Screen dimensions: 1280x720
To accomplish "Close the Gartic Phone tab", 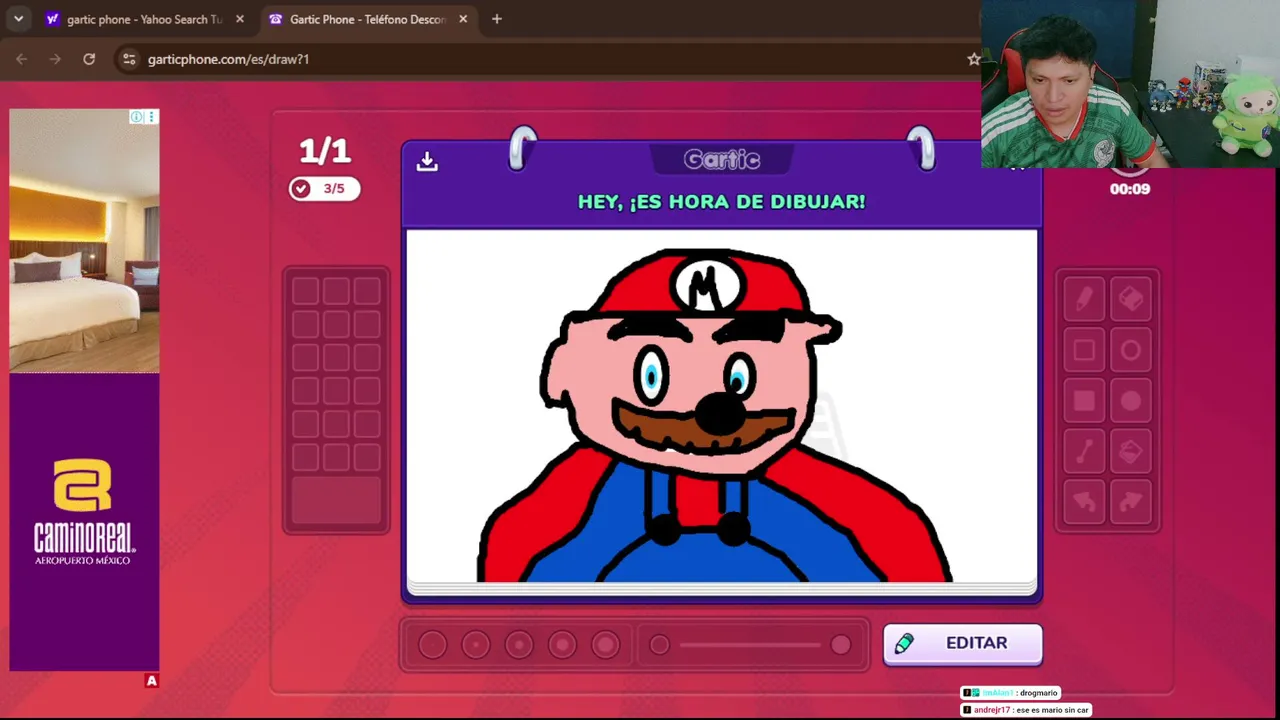I will coord(463,19).
